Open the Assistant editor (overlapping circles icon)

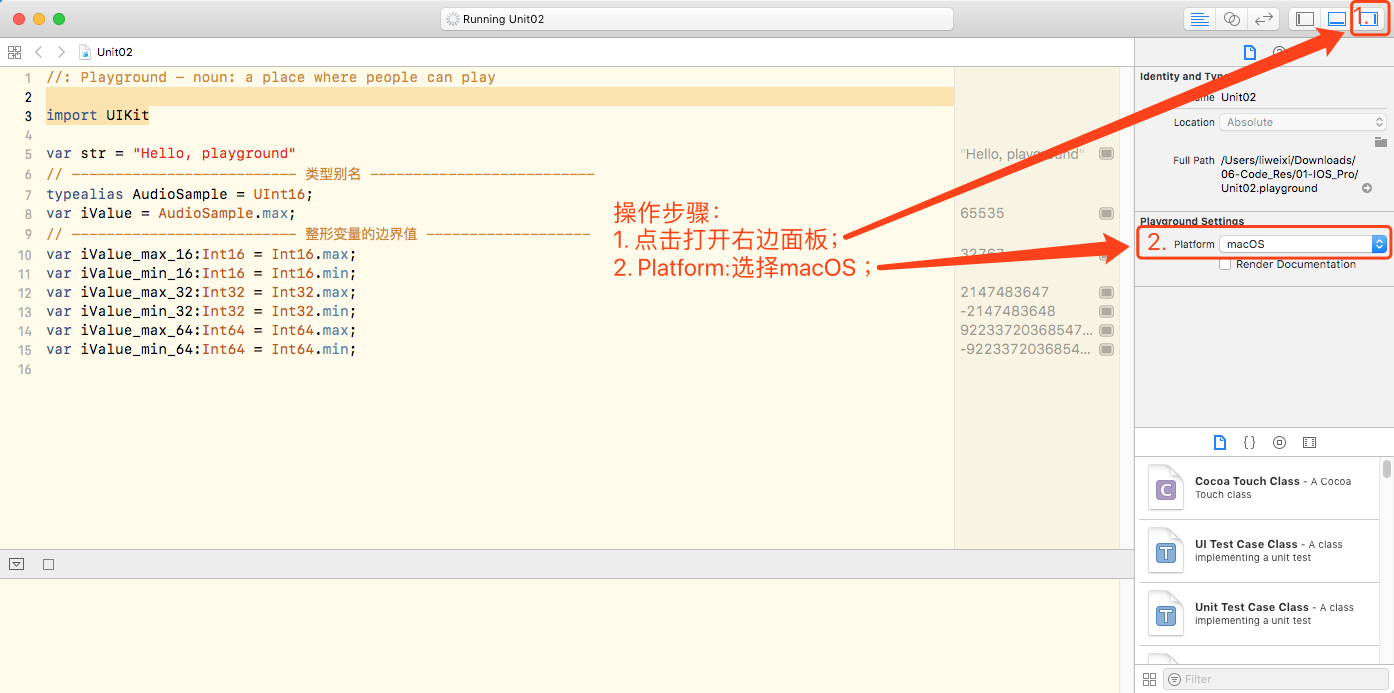tap(1231, 18)
